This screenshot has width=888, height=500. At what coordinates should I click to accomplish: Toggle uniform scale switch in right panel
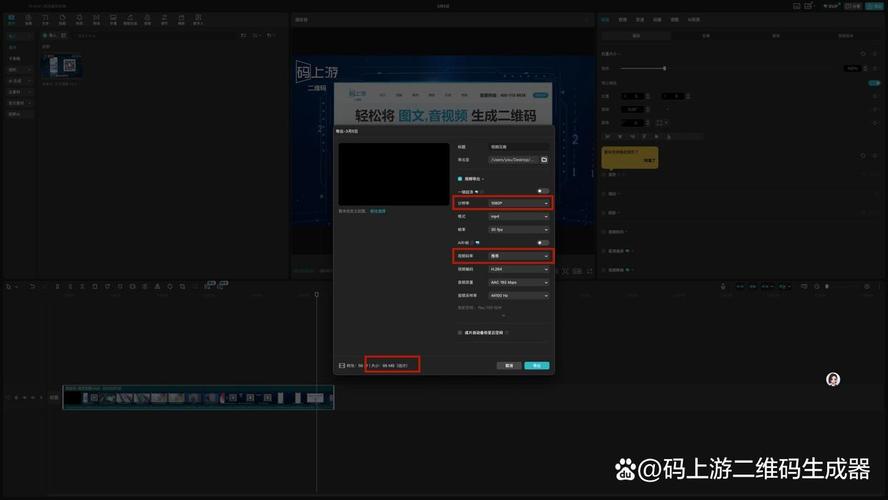874,83
